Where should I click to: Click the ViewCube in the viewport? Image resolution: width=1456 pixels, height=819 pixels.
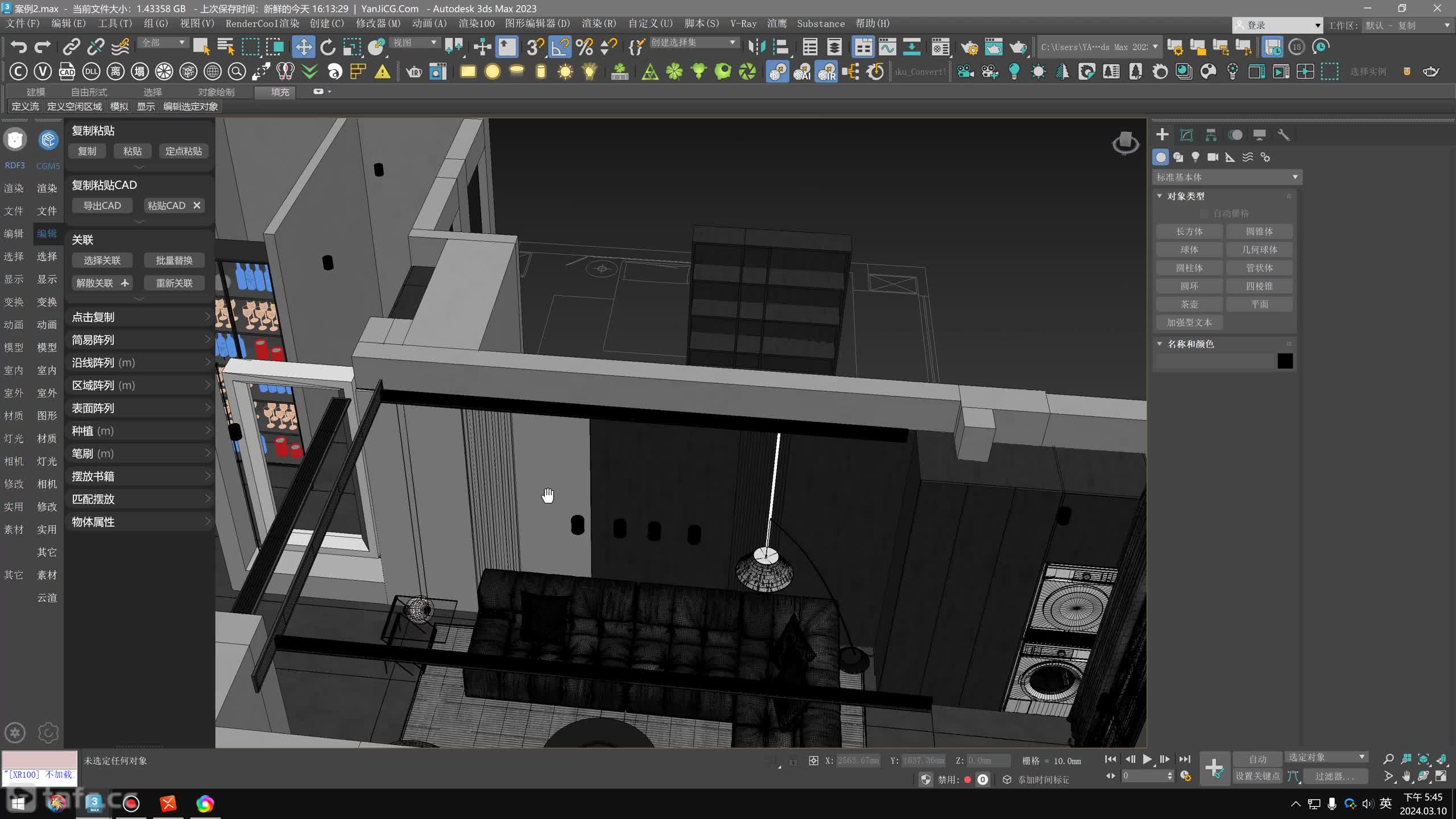(x=1126, y=142)
